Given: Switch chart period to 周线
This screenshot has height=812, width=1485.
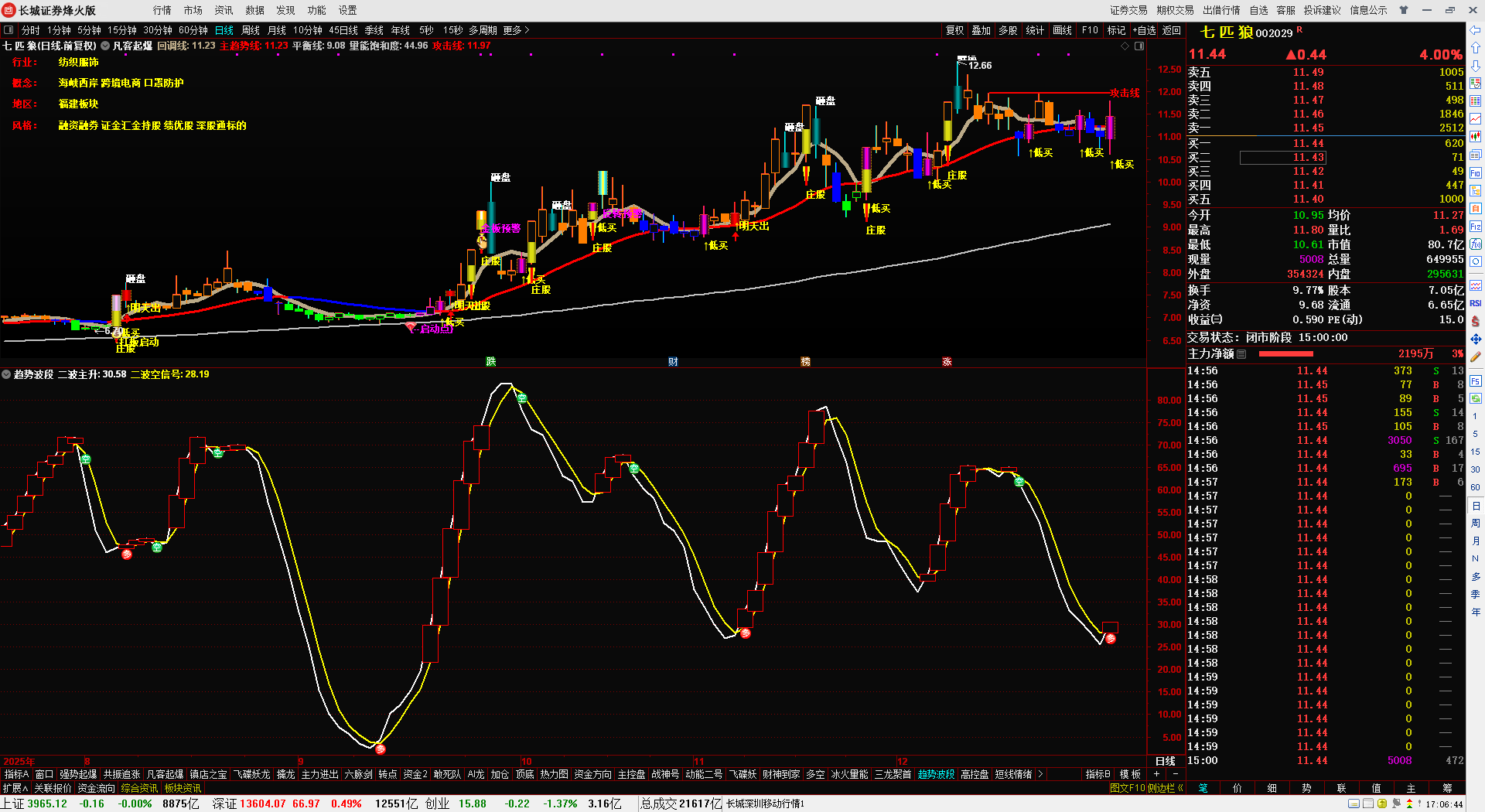Looking at the screenshot, I should click(x=251, y=30).
